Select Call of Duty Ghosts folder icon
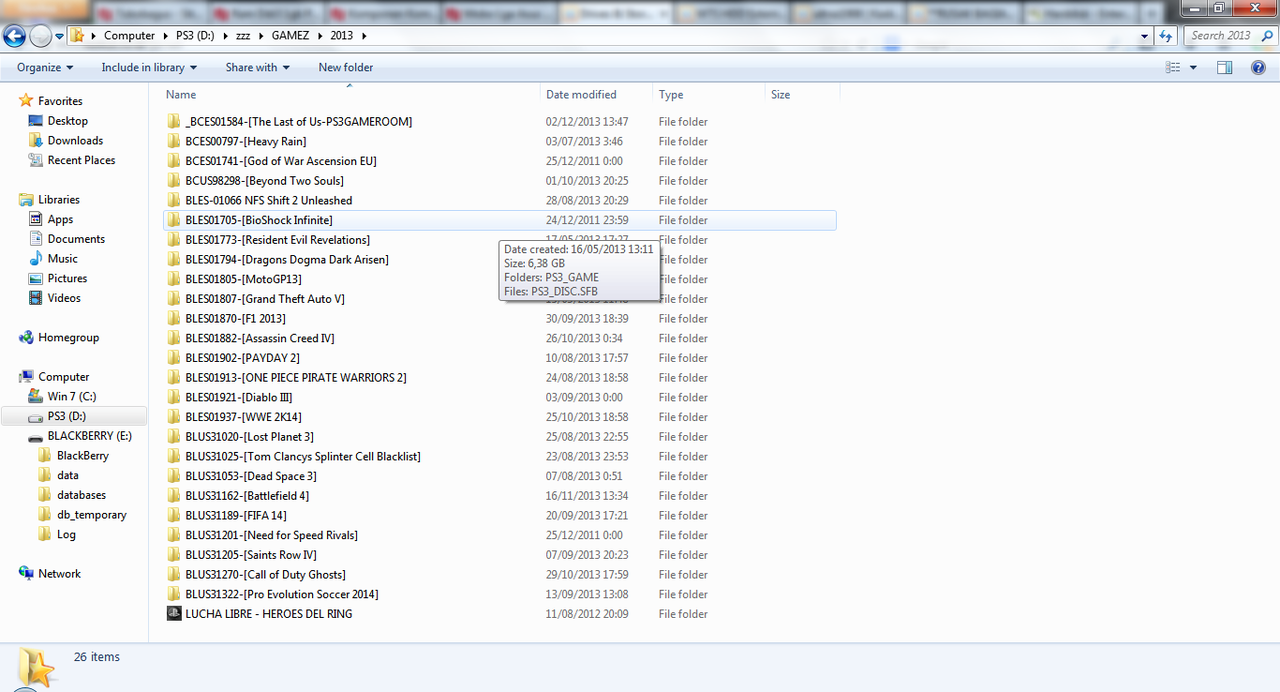1280x692 pixels. [174, 574]
